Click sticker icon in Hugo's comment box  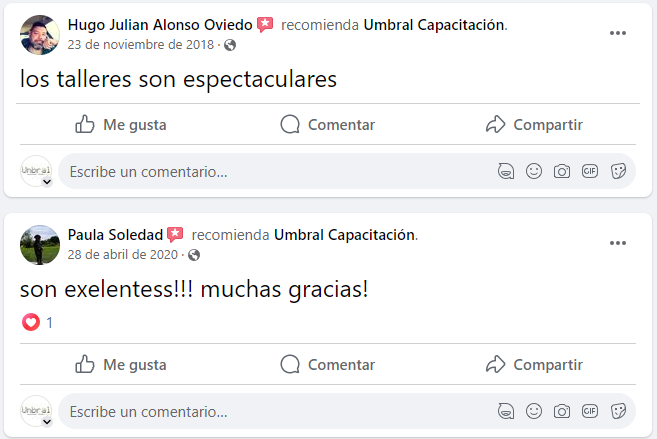tap(618, 171)
